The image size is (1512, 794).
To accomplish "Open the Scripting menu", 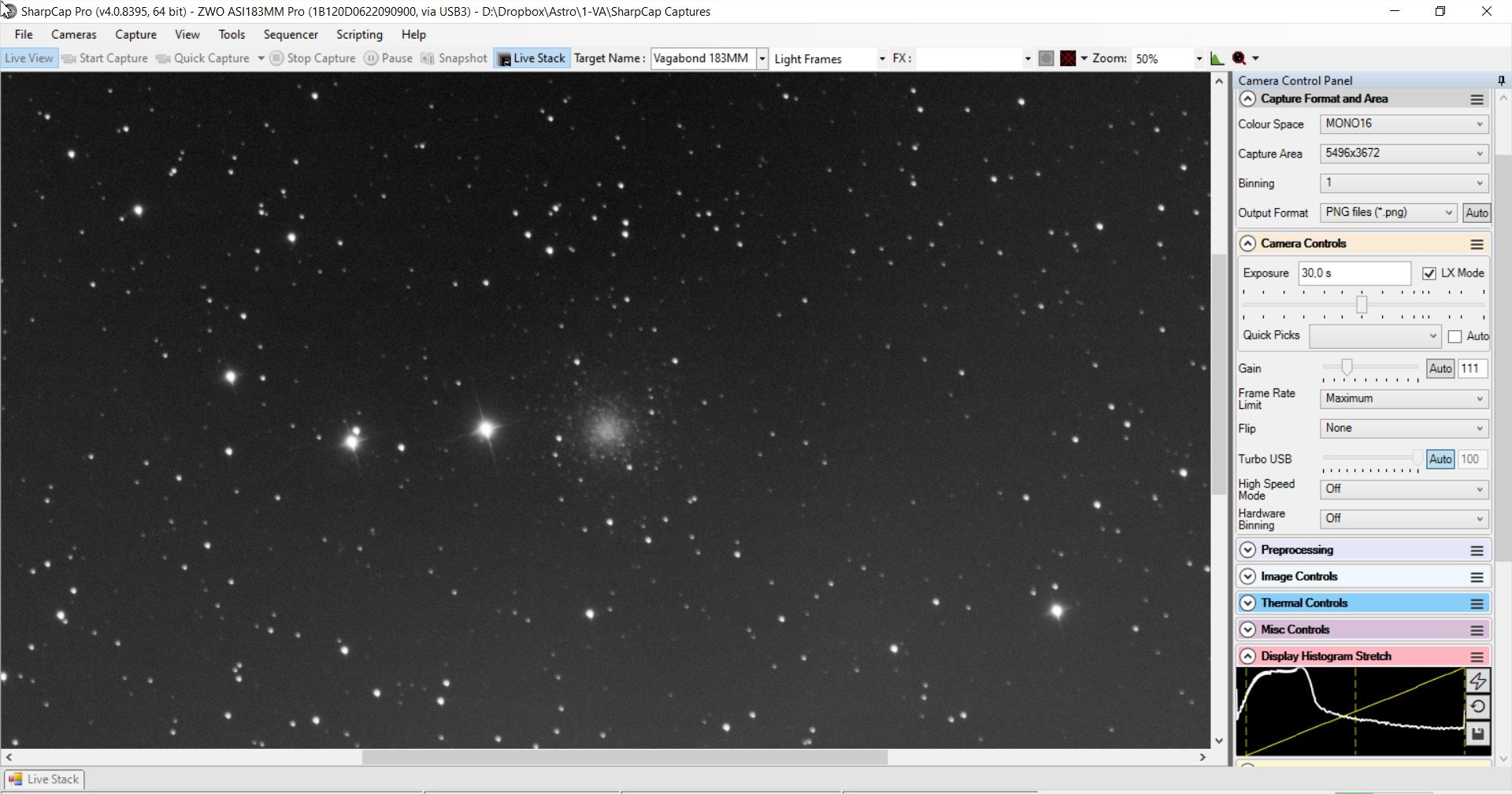I will 359,35.
